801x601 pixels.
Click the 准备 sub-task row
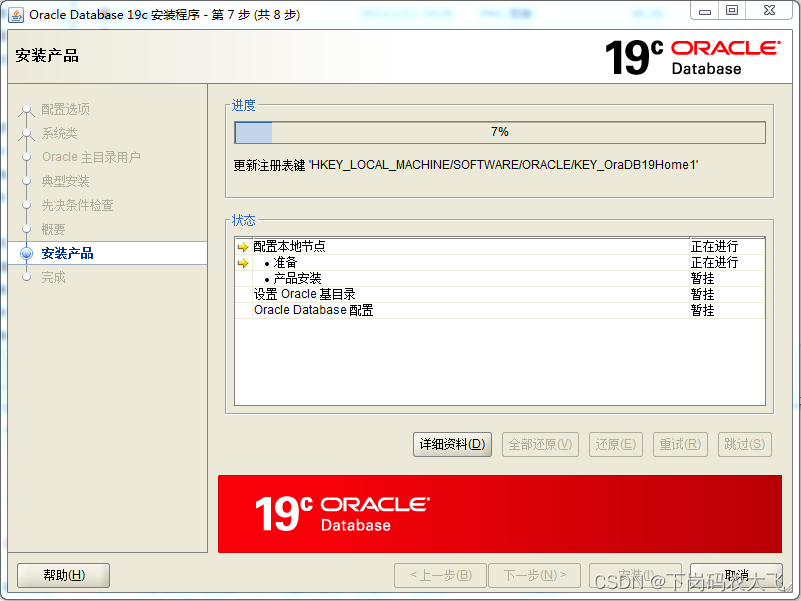click(x=500, y=263)
